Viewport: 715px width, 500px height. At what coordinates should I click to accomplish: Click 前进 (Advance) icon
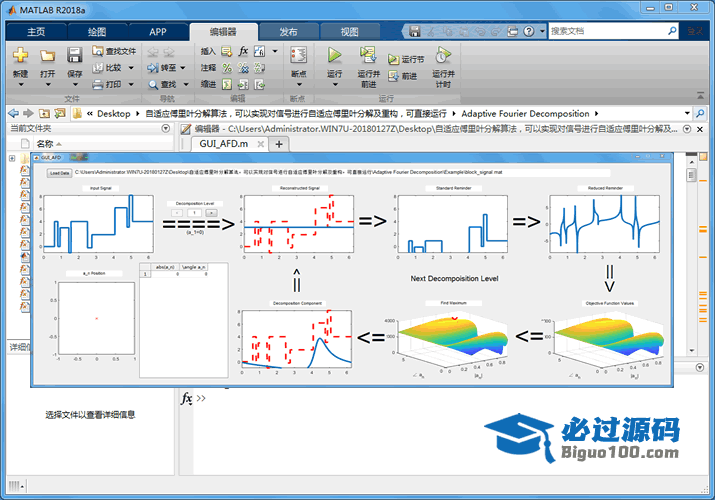click(393, 76)
